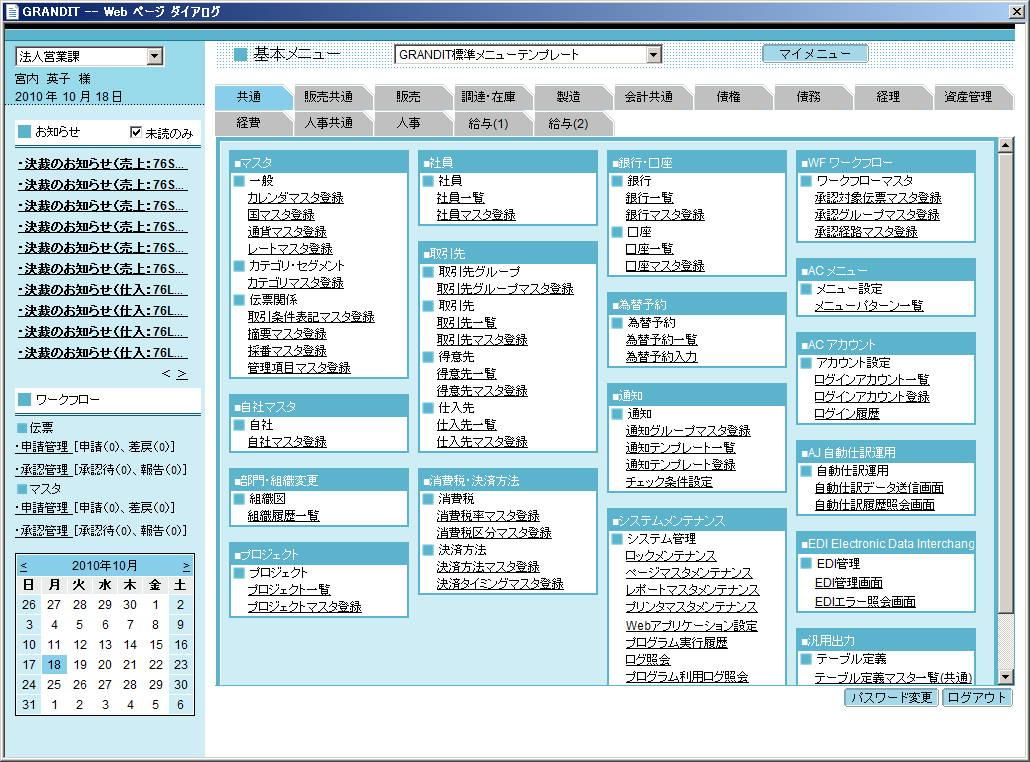The width and height of the screenshot is (1030, 762).
Task: Open マスタ 承認管理 workflow link
Action: tap(43, 531)
